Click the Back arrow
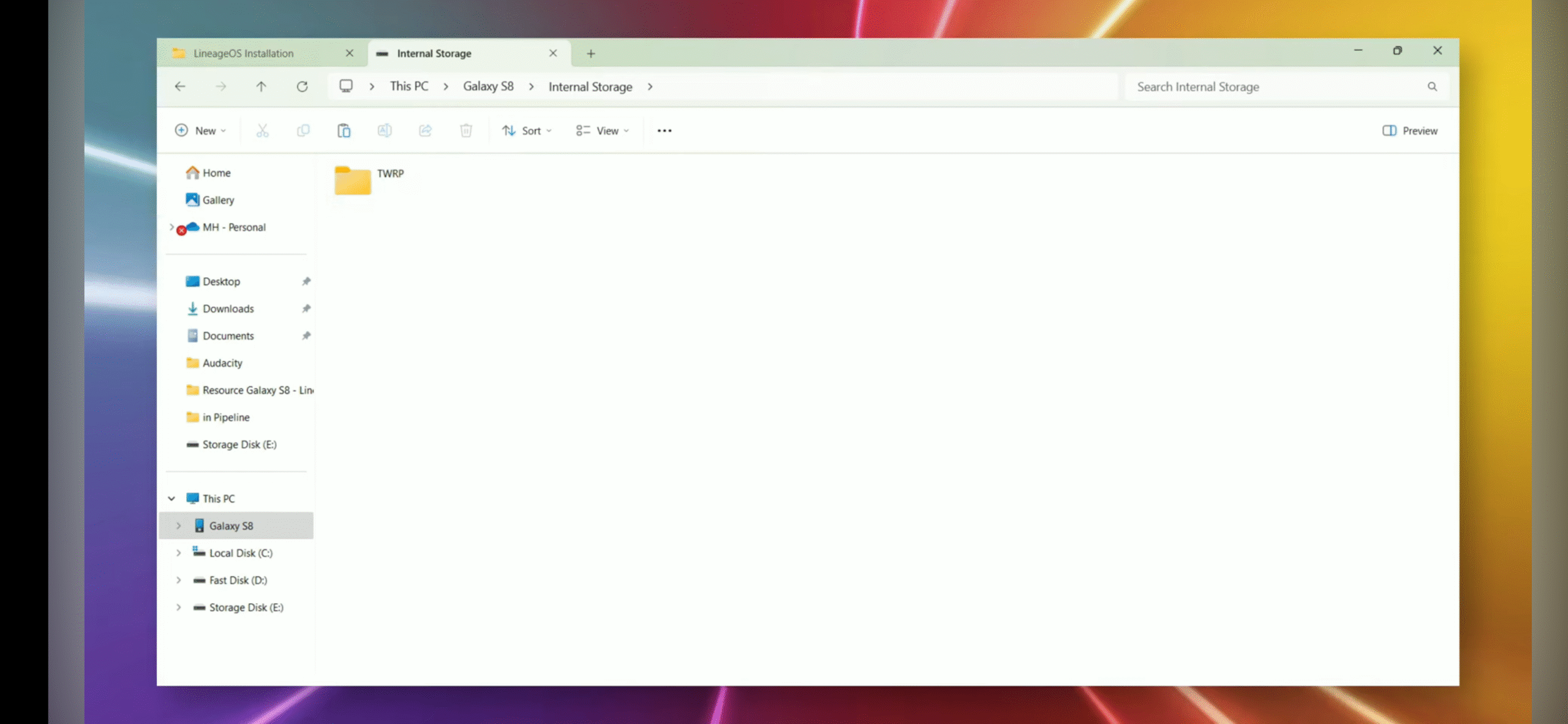This screenshot has width=1568, height=724. (180, 87)
